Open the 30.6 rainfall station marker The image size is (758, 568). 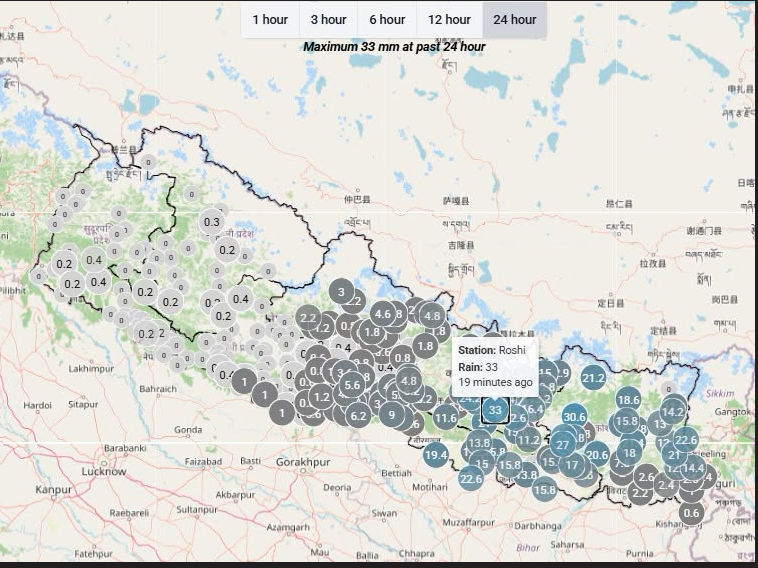point(574,417)
